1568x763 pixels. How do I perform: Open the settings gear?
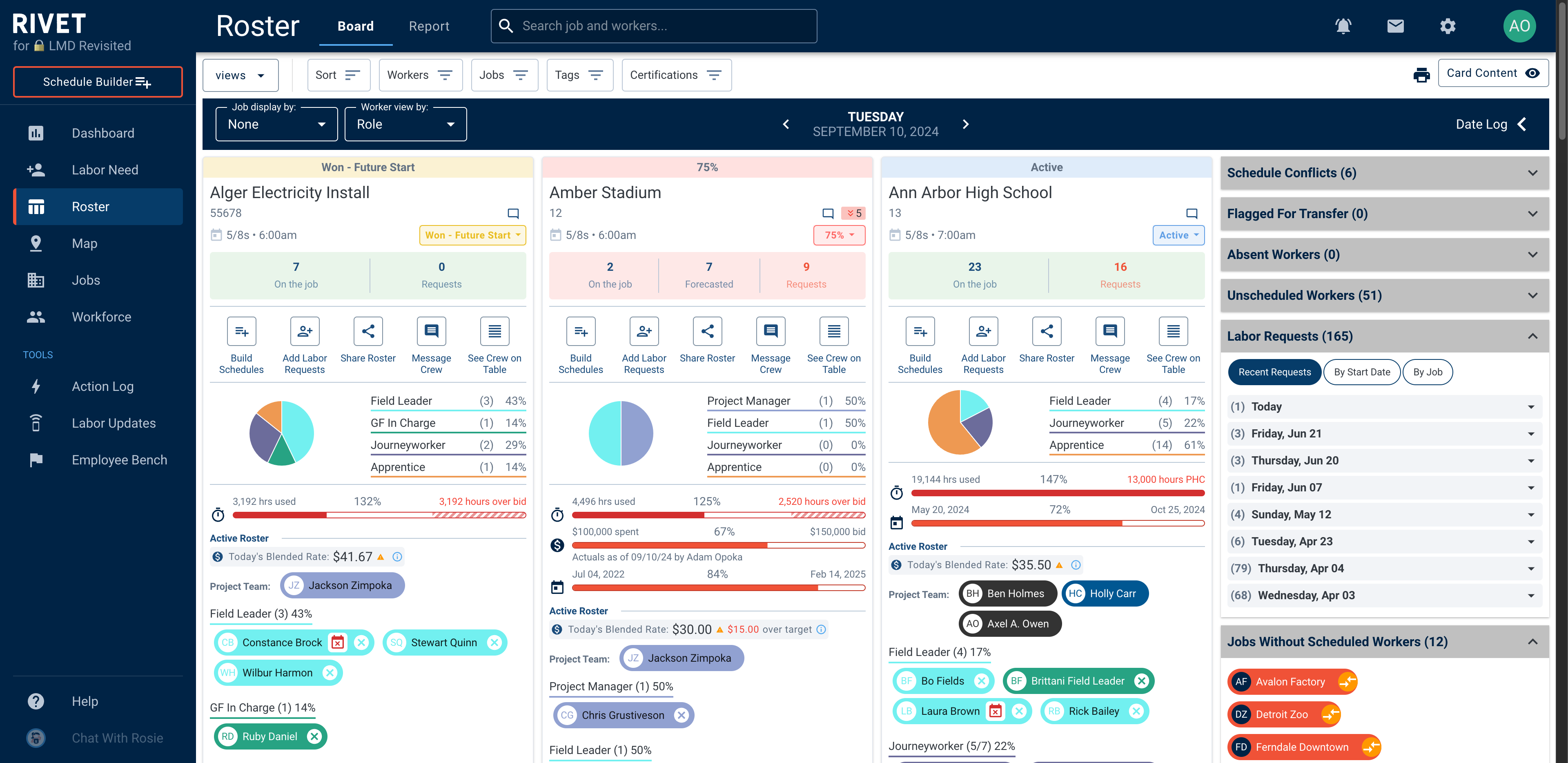click(1448, 26)
